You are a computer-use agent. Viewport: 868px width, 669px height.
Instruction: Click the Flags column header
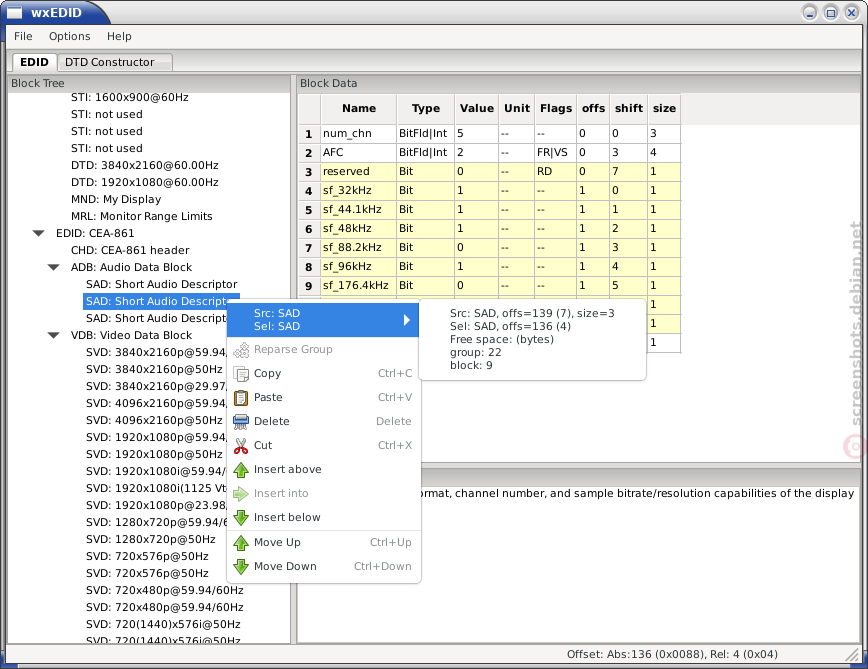tap(556, 108)
